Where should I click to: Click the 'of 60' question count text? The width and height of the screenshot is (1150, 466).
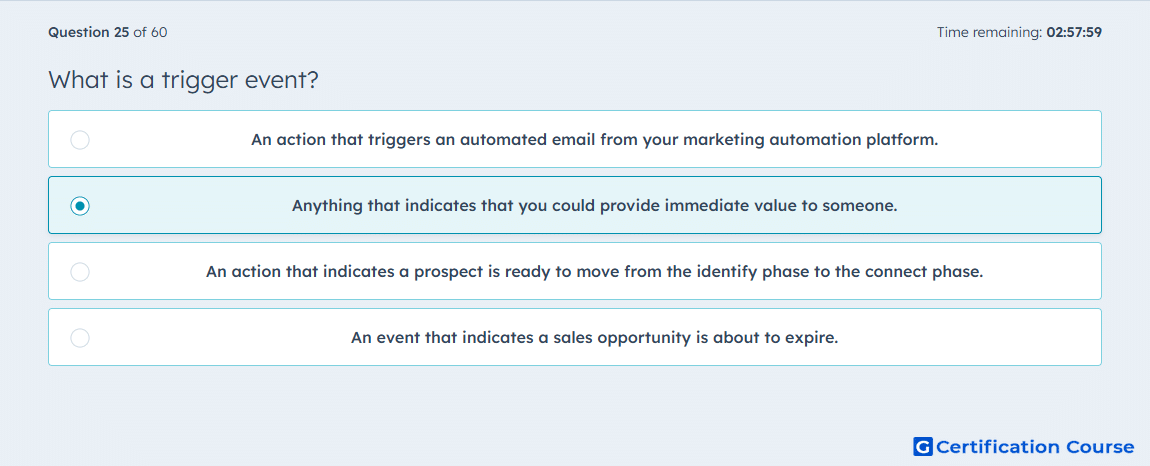[x=150, y=32]
